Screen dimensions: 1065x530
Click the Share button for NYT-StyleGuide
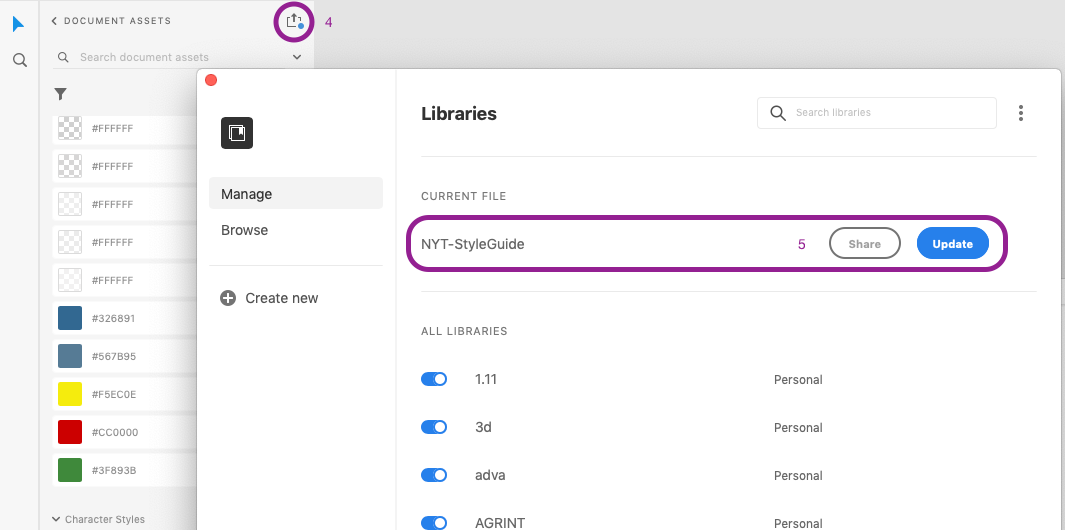(865, 244)
